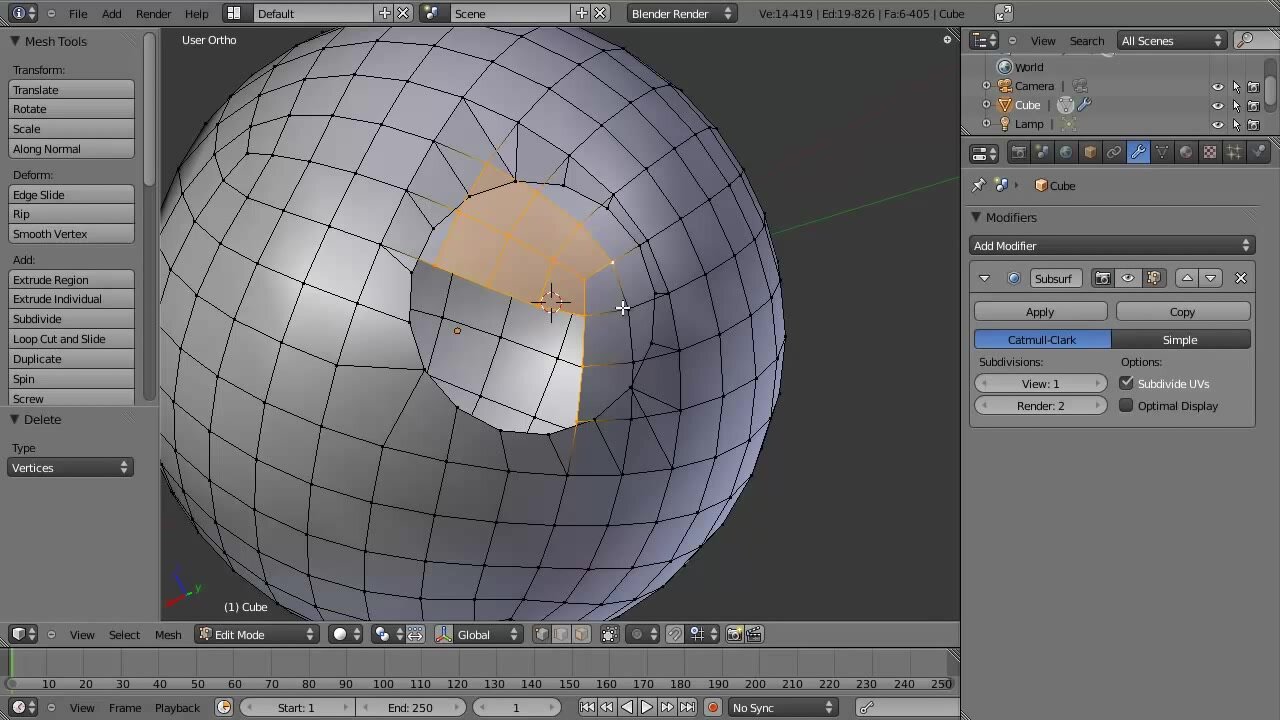
Task: Click the pin icon beside Cube breadcrumb
Action: point(979,185)
